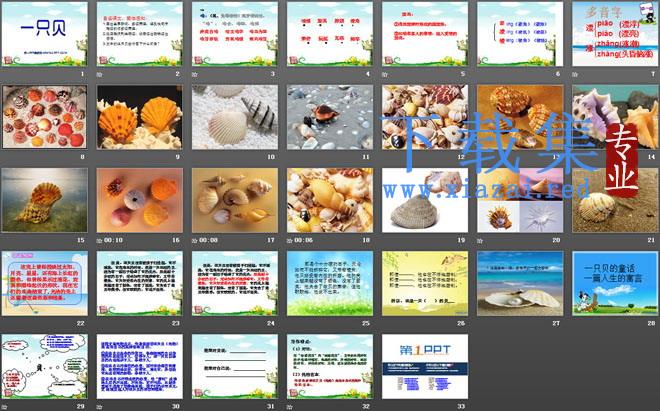Select slide 12 mixed shells pile thumbnail

pos(425,117)
